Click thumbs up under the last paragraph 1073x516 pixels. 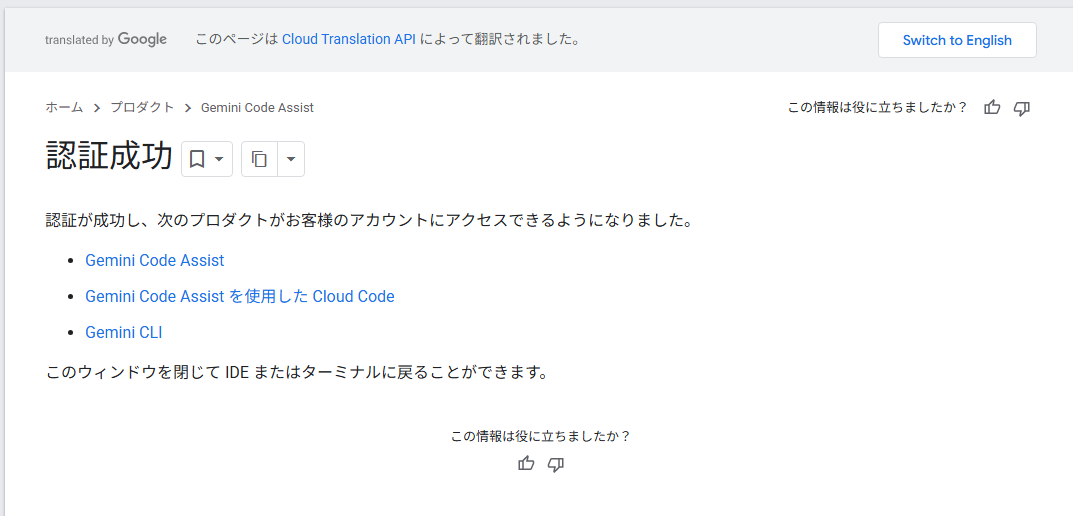coord(526,464)
